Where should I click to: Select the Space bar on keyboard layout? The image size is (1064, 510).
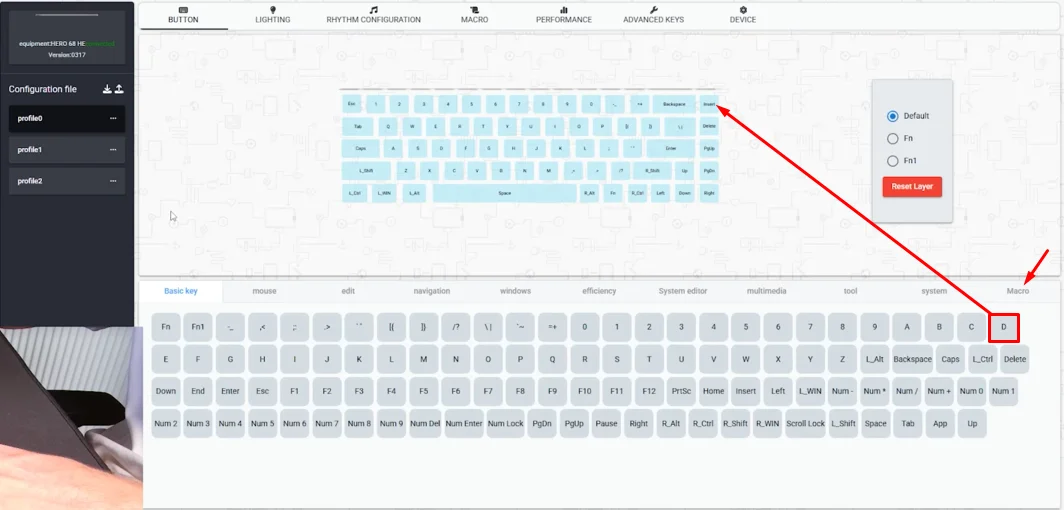[x=504, y=193]
